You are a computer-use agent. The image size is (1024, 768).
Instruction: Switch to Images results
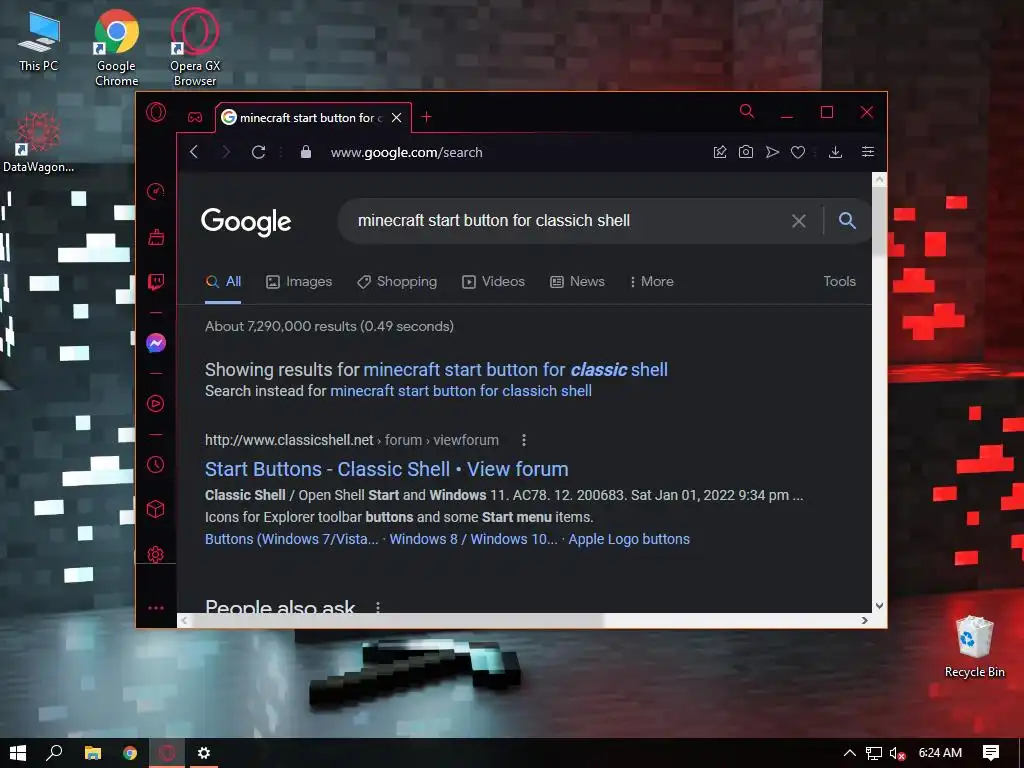[x=299, y=281]
